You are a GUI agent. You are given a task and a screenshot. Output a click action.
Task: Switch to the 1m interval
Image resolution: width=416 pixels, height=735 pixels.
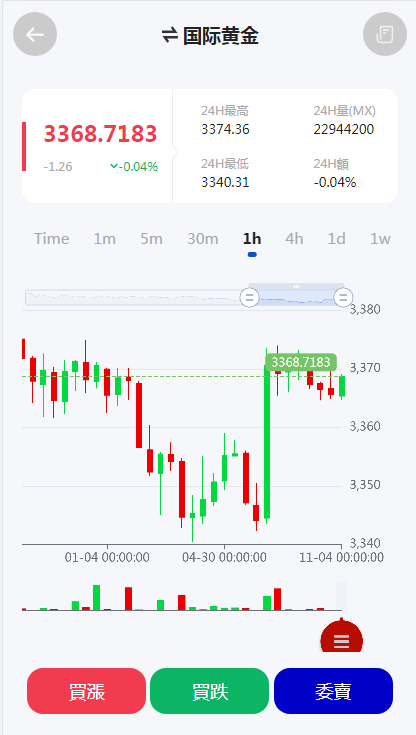click(104, 239)
